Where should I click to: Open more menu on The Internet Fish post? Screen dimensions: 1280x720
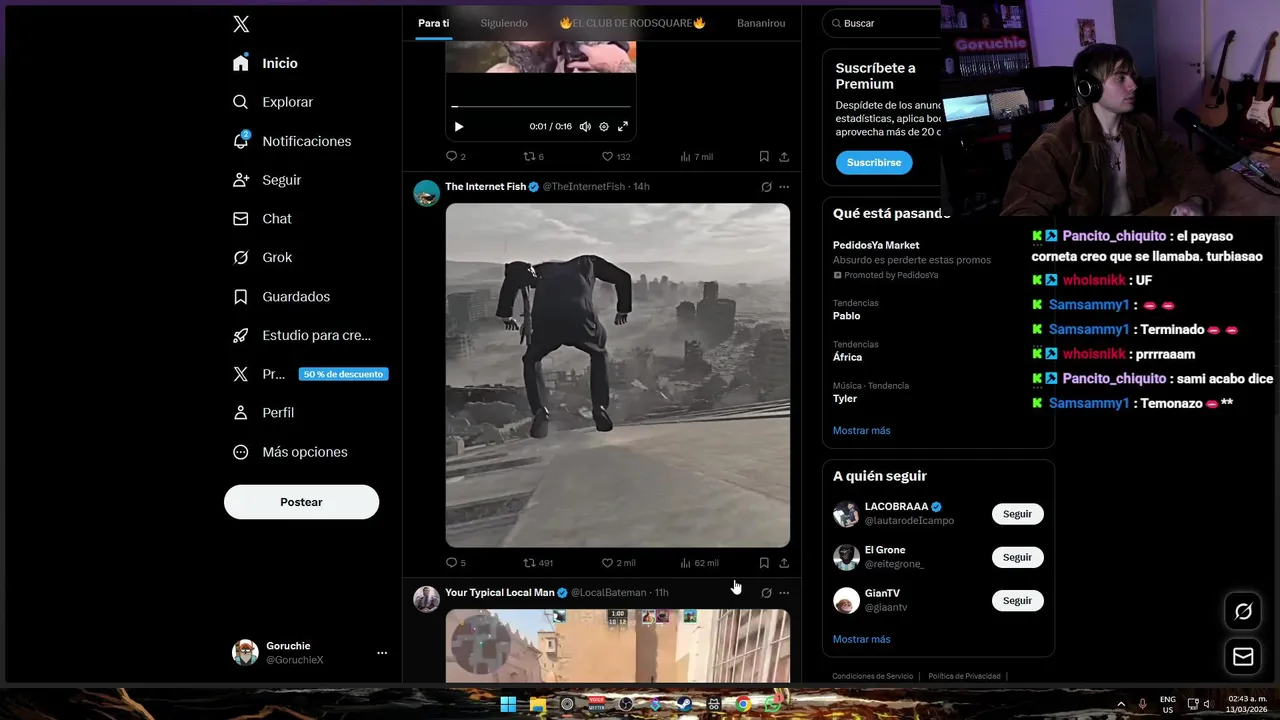tap(784, 187)
